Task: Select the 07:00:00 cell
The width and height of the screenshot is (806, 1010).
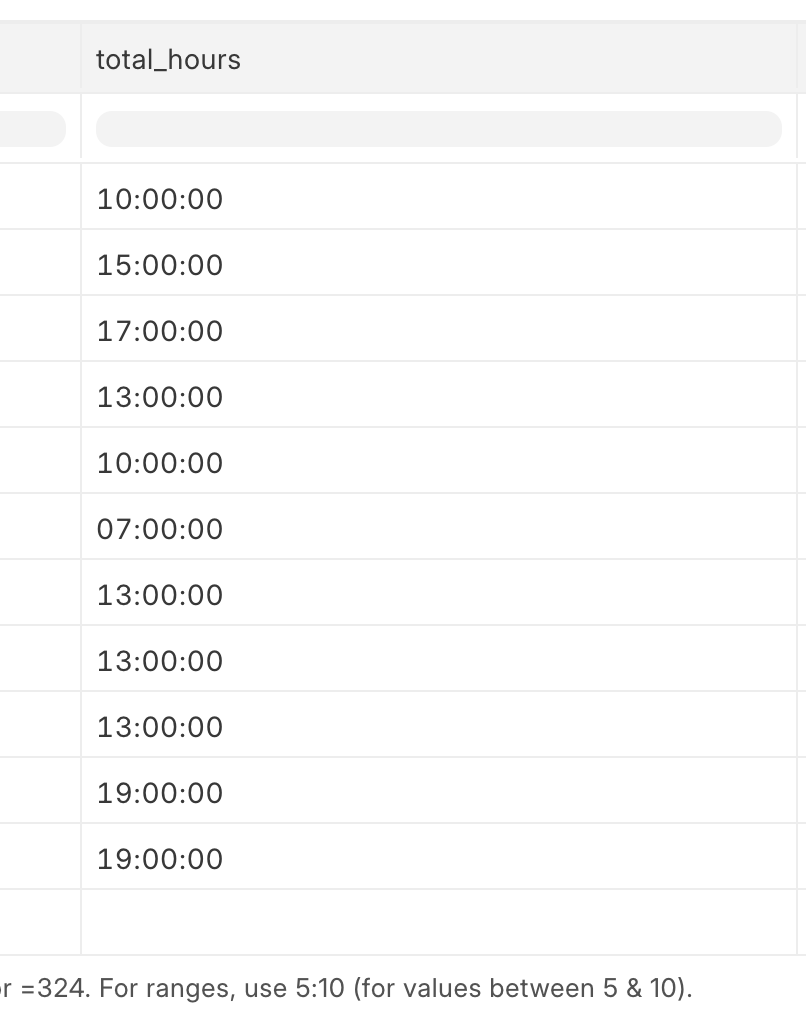Action: click(439, 527)
